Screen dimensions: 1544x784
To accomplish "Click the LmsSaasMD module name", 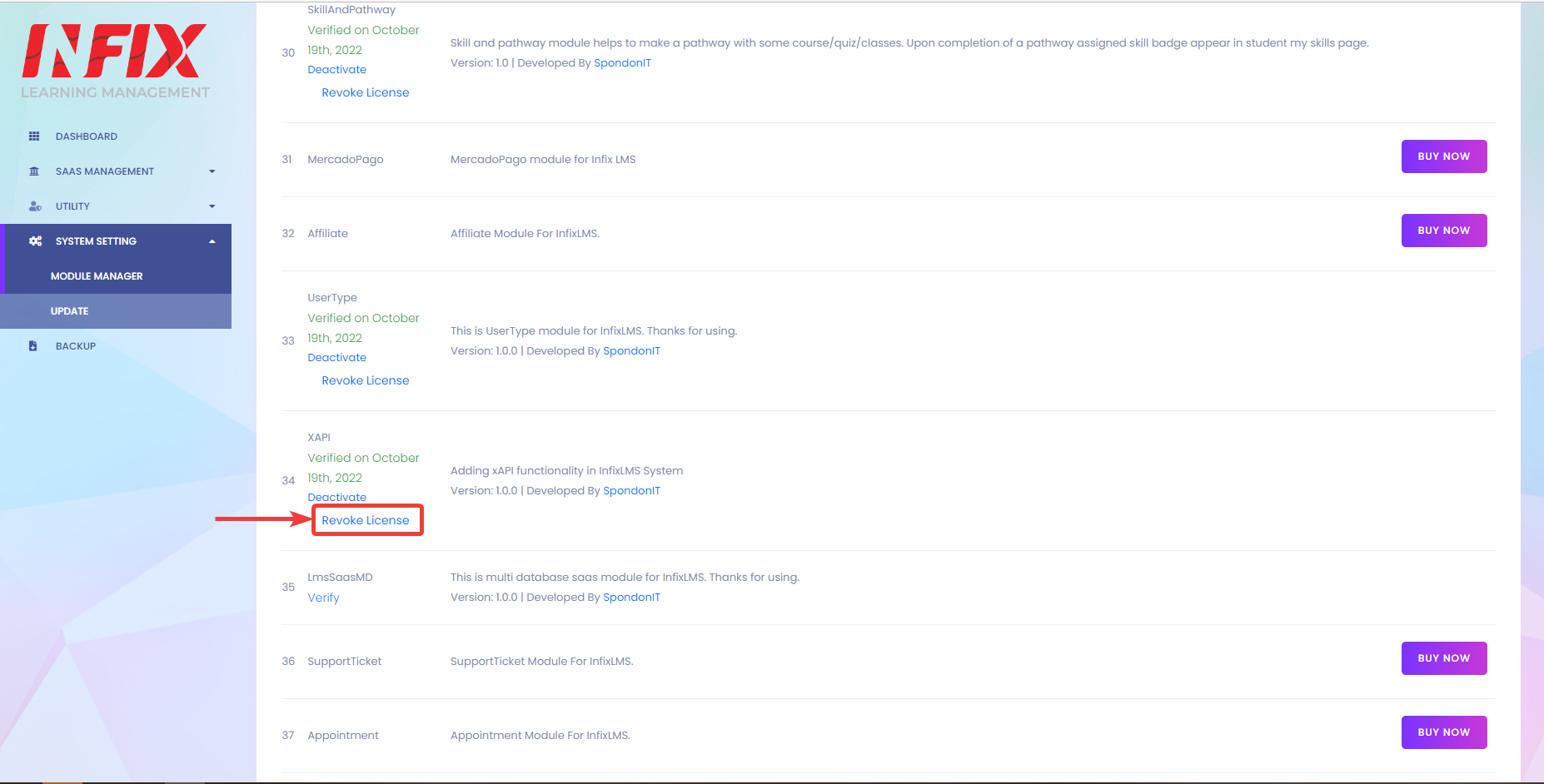I will point(340,578).
